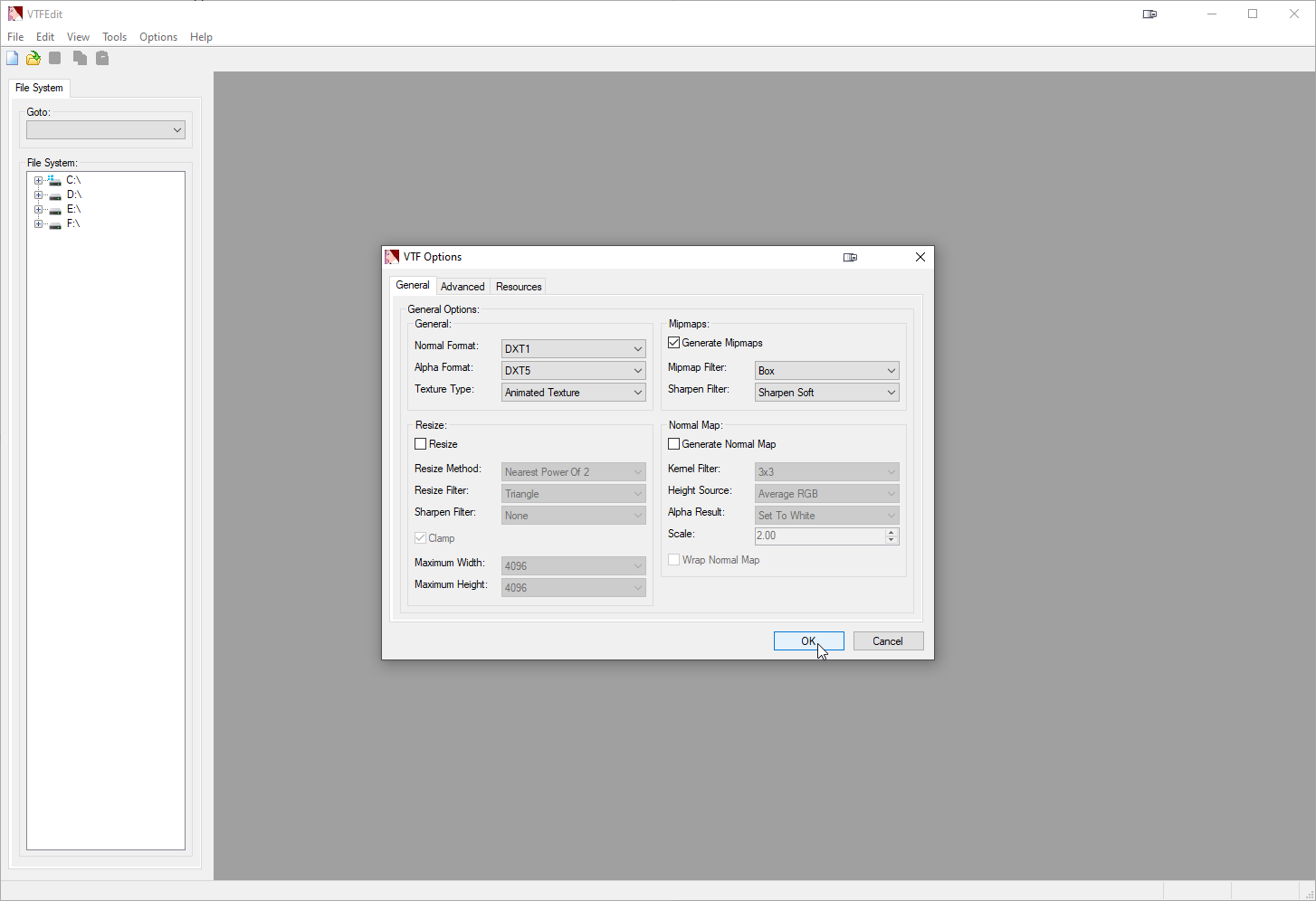Enable the Resize checkbox
Screen dimensions: 1316x901
click(421, 444)
